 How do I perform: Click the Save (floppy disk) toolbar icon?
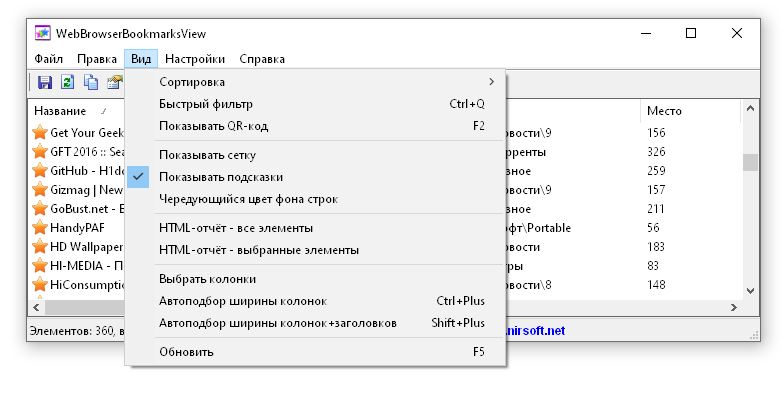coord(45,82)
